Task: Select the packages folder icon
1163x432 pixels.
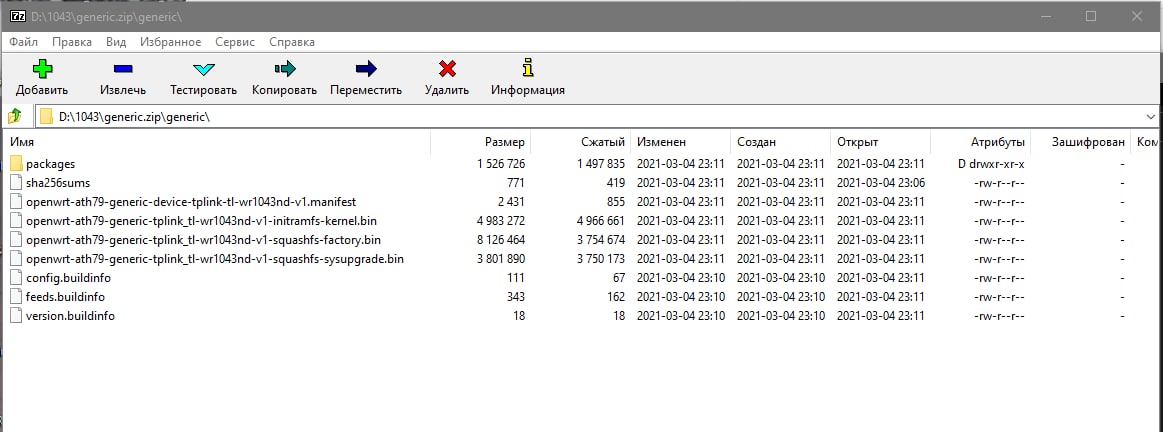Action: pyautogui.click(x=16, y=164)
